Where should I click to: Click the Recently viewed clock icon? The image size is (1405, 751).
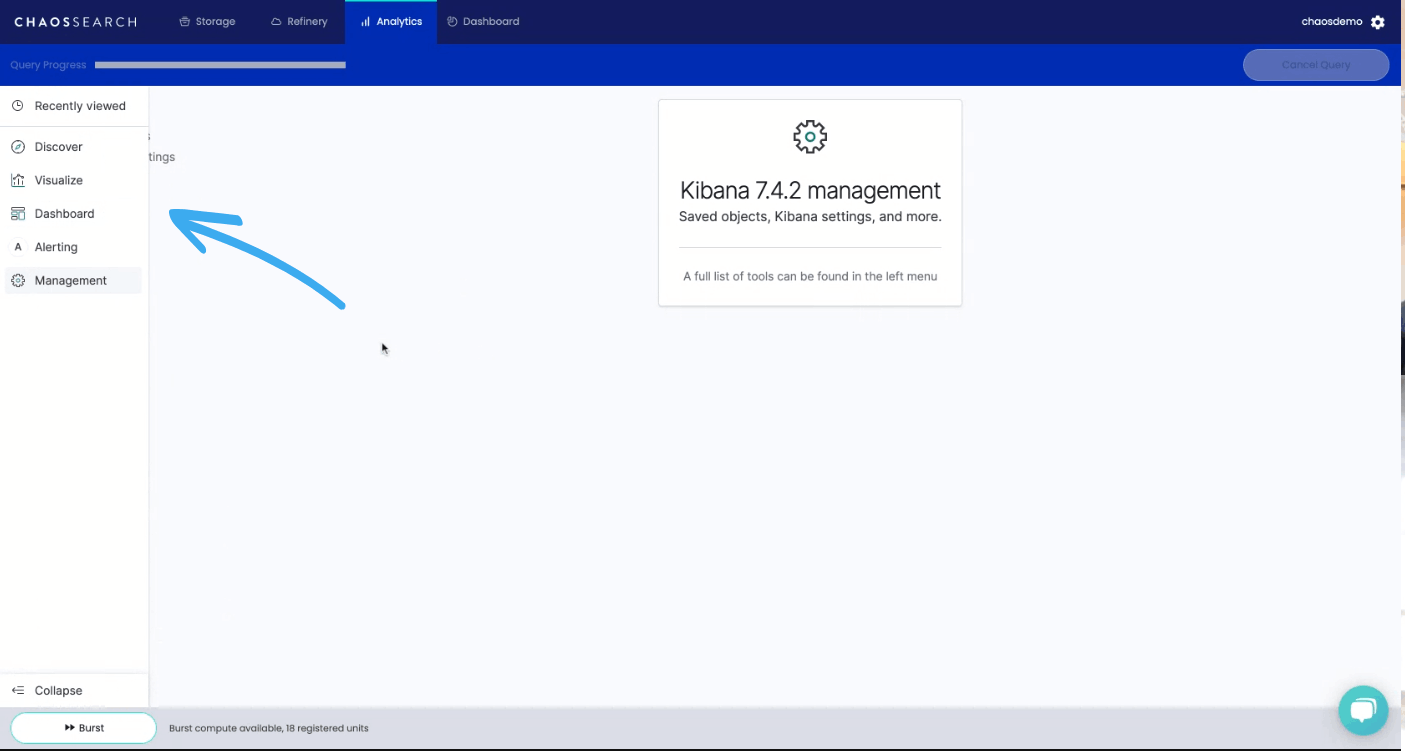[18, 105]
